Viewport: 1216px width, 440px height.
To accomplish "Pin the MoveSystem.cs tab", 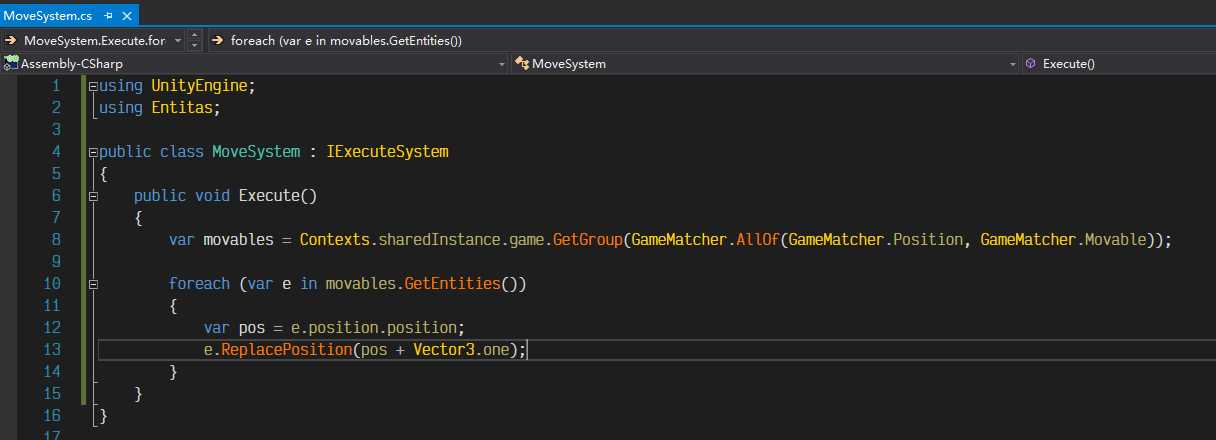I will pos(107,14).
